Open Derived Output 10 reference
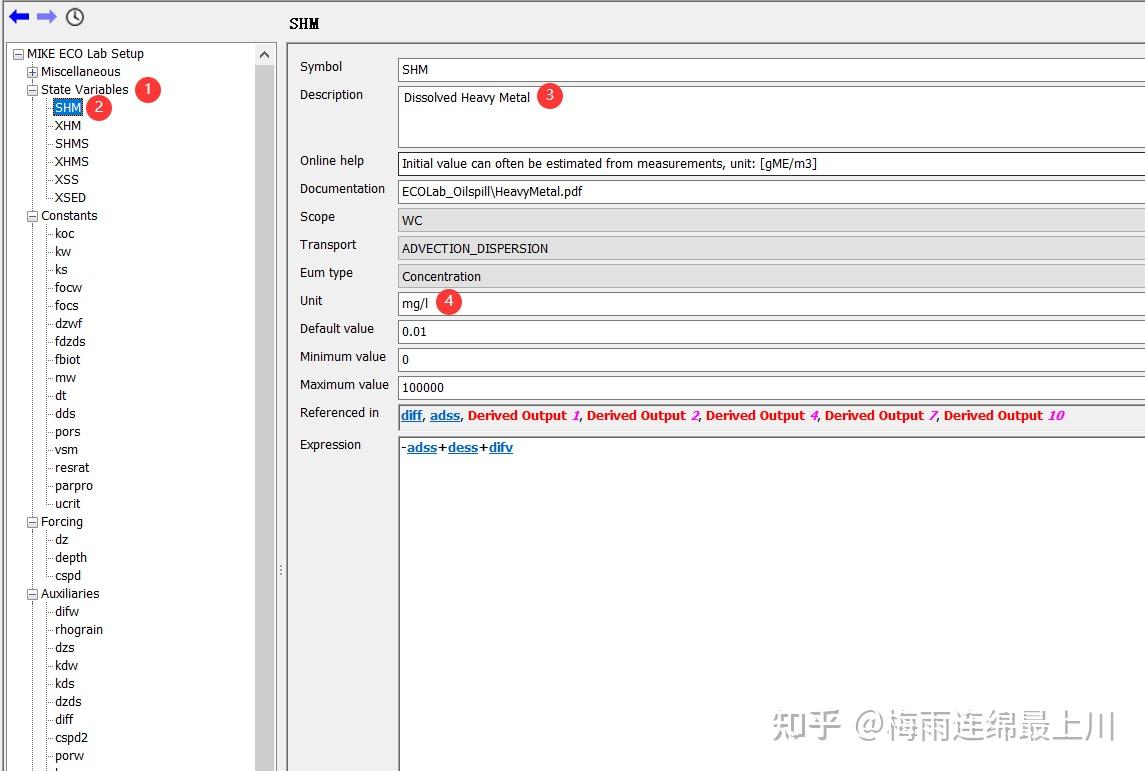The image size is (1145, 771). [x=1004, y=415]
